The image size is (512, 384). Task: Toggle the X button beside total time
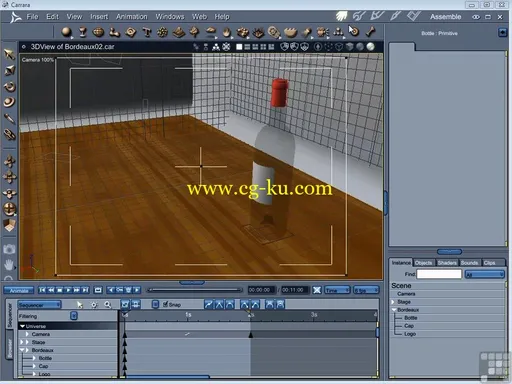point(317,290)
